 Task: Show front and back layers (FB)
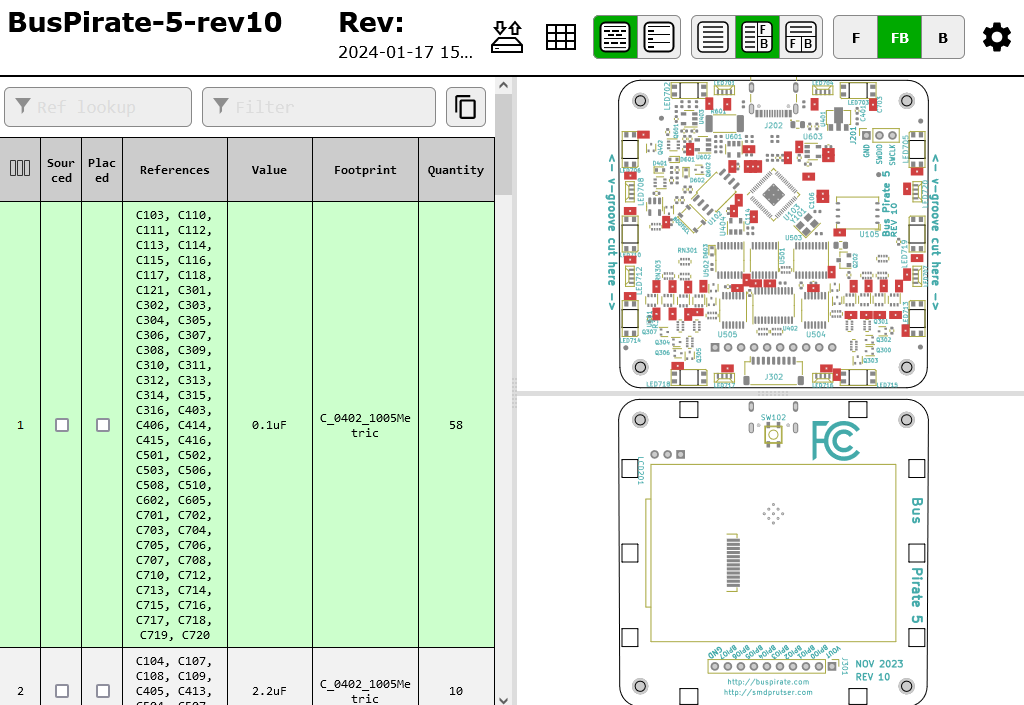[899, 38]
